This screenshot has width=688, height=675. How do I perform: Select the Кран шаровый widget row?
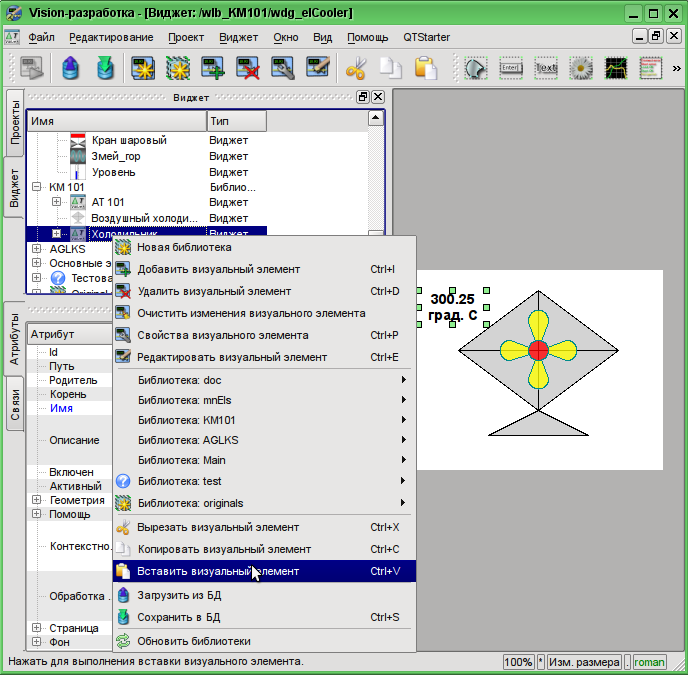(x=129, y=141)
